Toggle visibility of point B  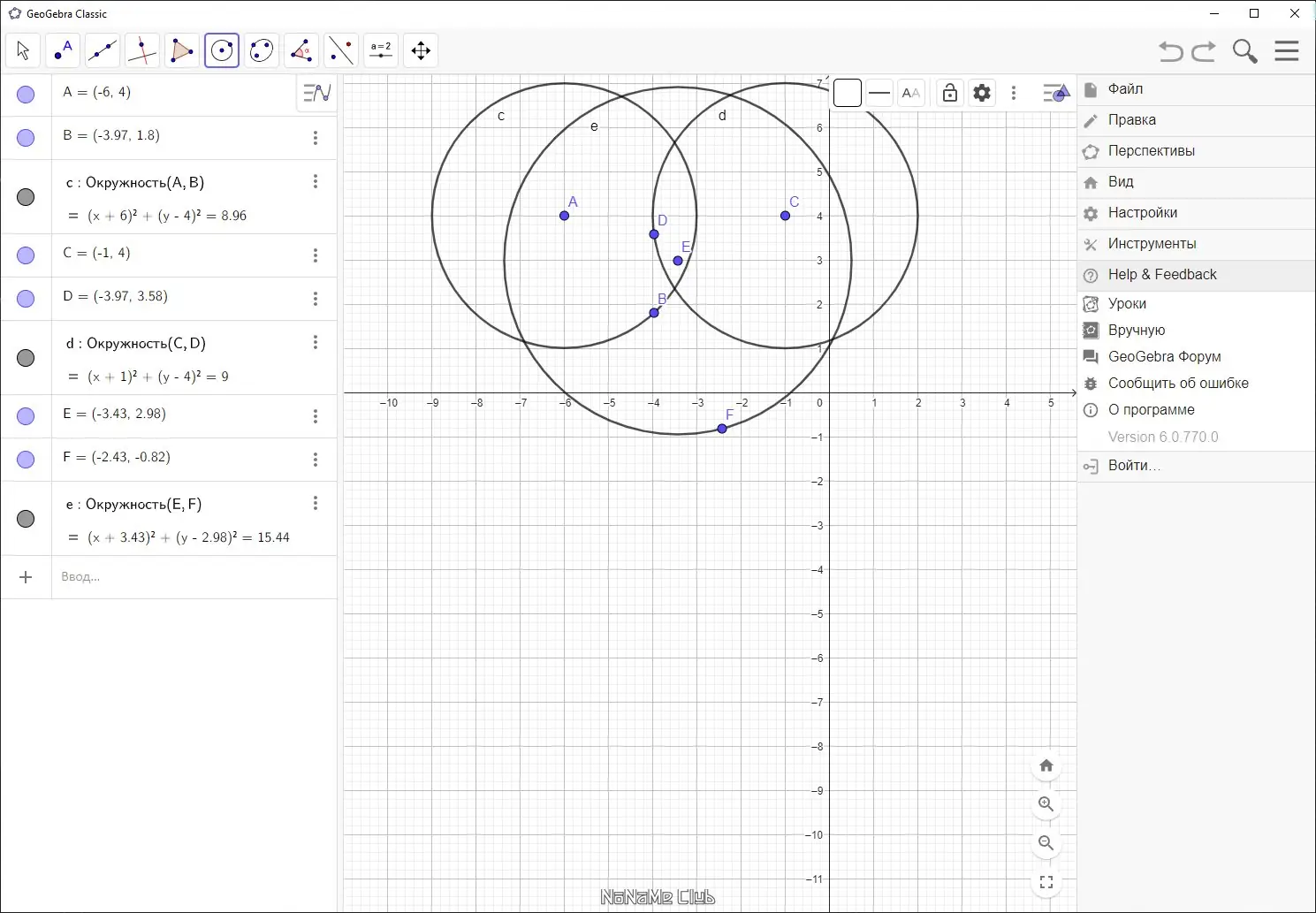click(x=26, y=138)
